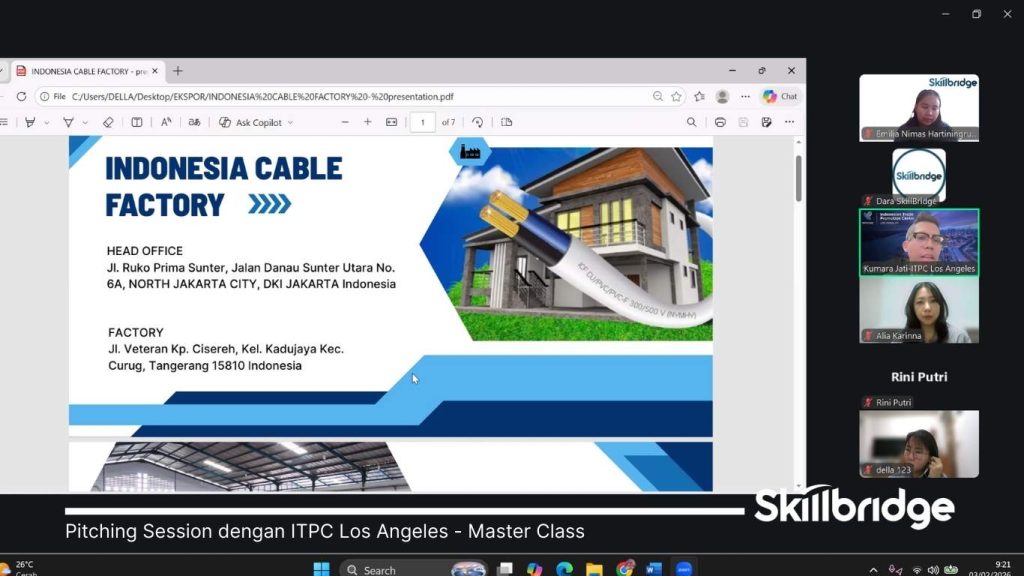Image resolution: width=1024 pixels, height=576 pixels.
Task: Open the PDF toolbar overflow menu
Action: point(791,122)
